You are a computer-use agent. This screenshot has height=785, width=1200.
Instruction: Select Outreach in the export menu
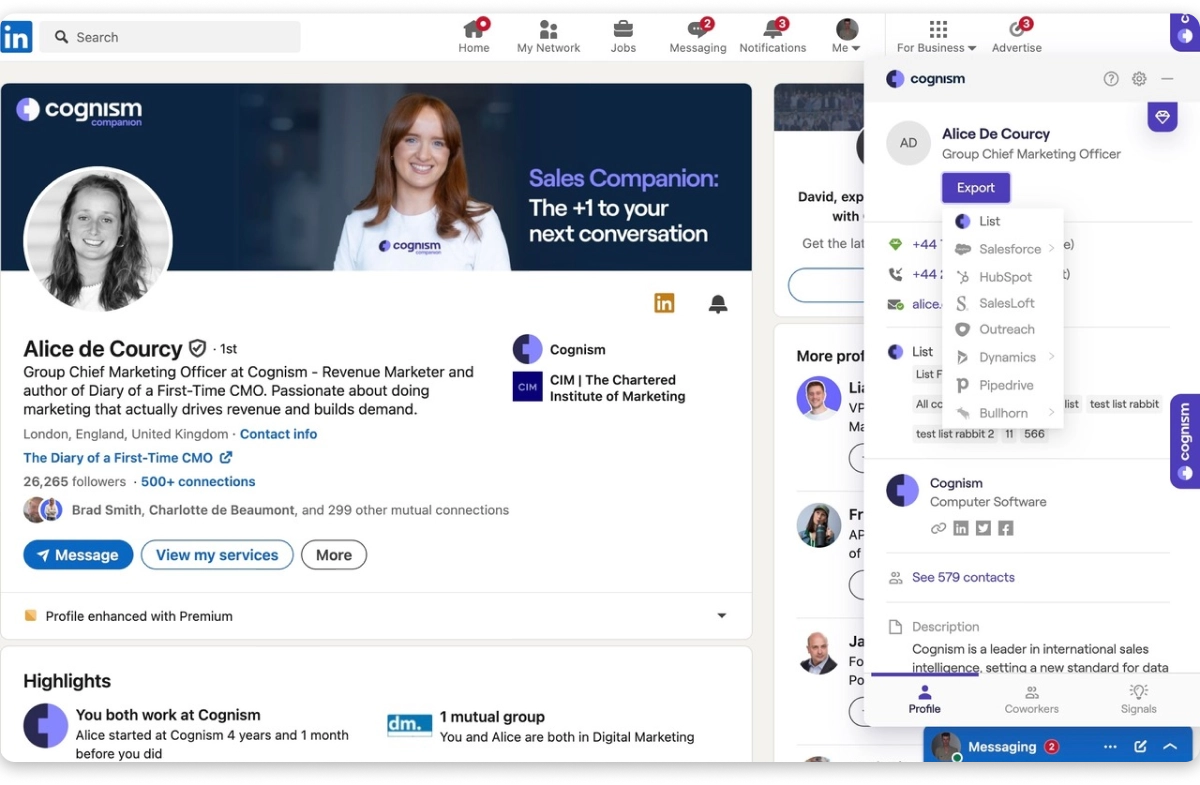1005,329
